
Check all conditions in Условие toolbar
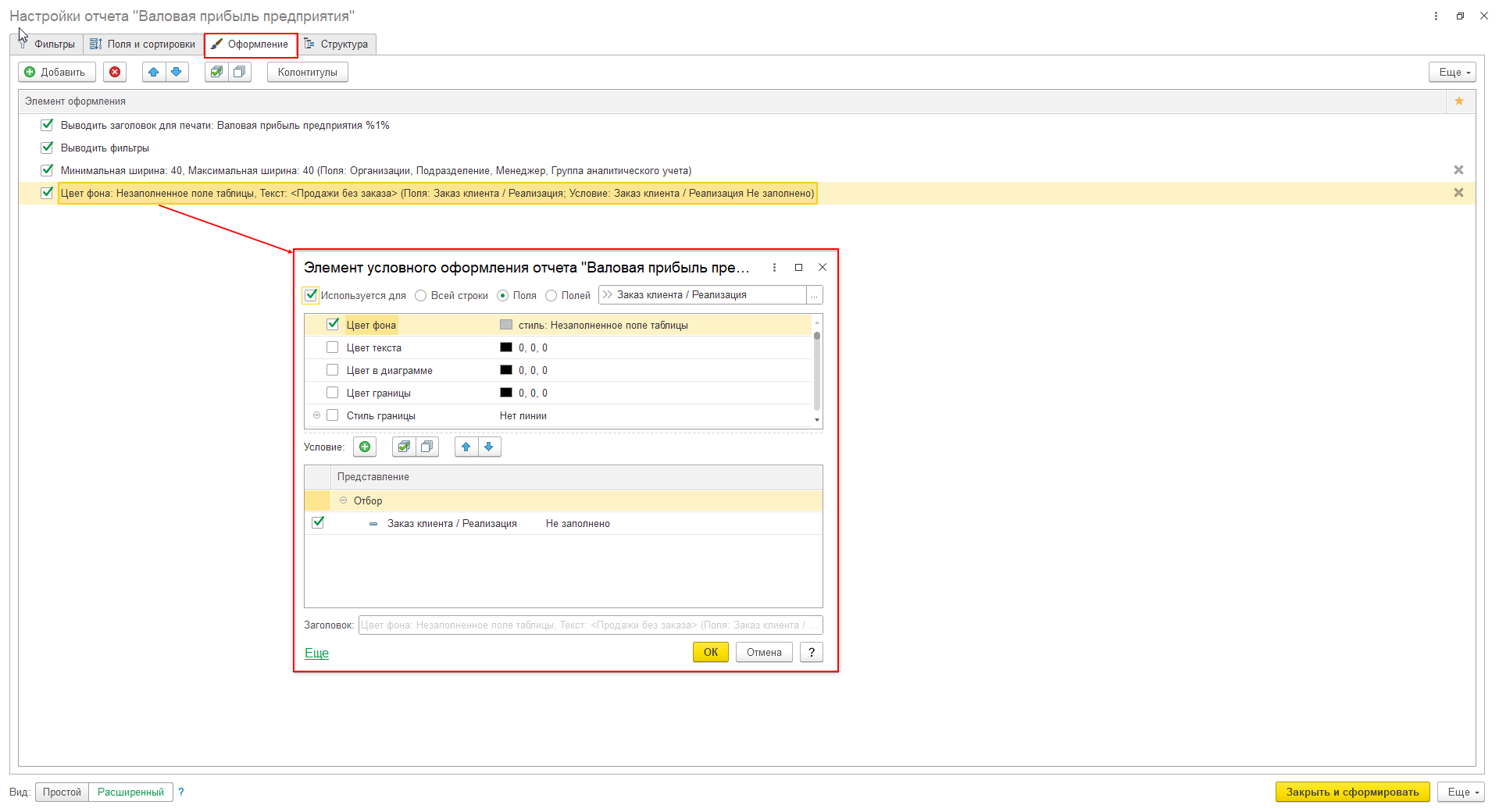coord(404,447)
